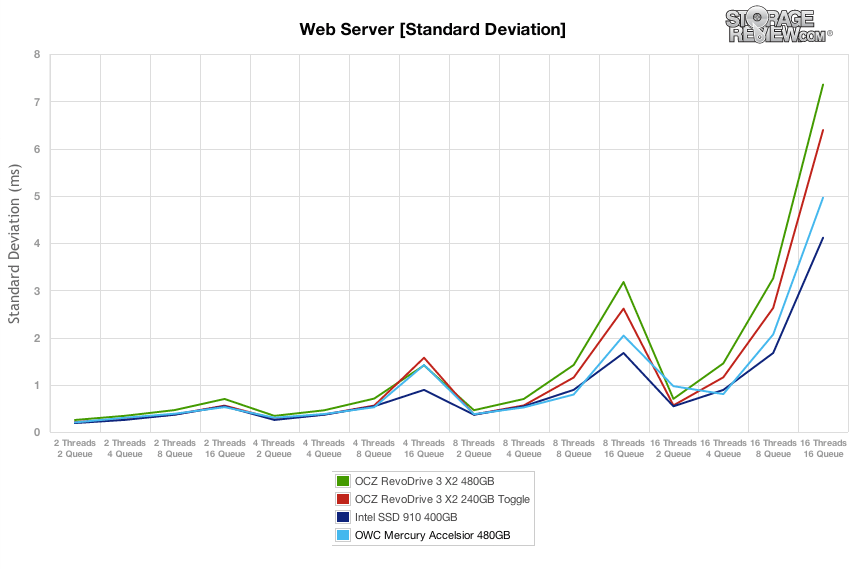Click the '4 Threads 2 Queue' axis label
850x569 pixels.
tap(274, 449)
